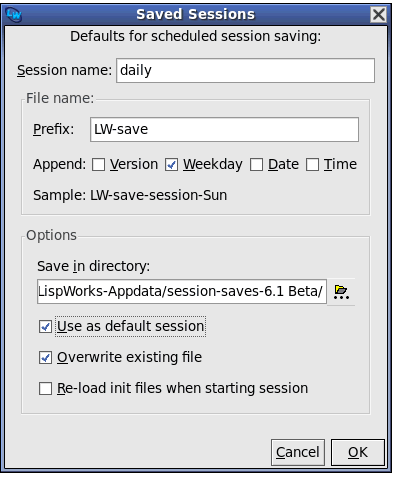Disable Overwrite existing file option
Image resolution: width=397 pixels, height=477 pixels.
pos(45,358)
